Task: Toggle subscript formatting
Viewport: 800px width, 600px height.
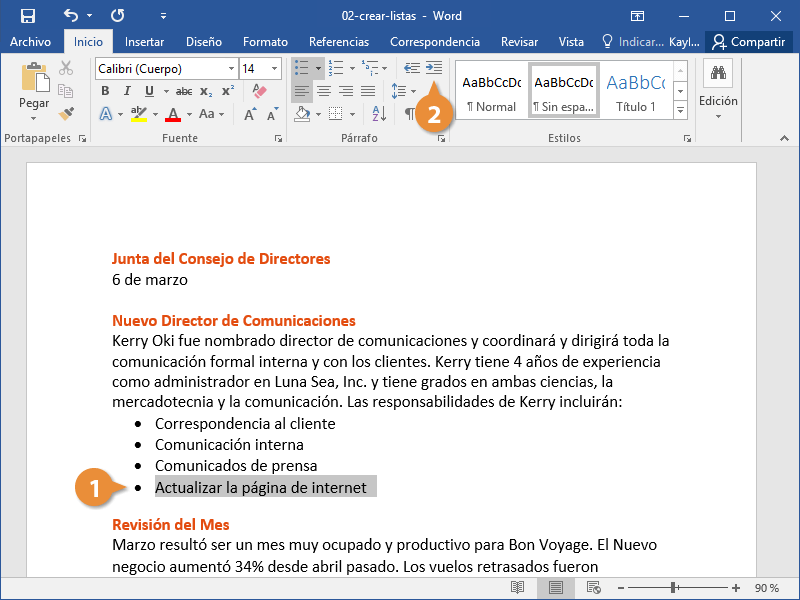Action: tap(206, 91)
